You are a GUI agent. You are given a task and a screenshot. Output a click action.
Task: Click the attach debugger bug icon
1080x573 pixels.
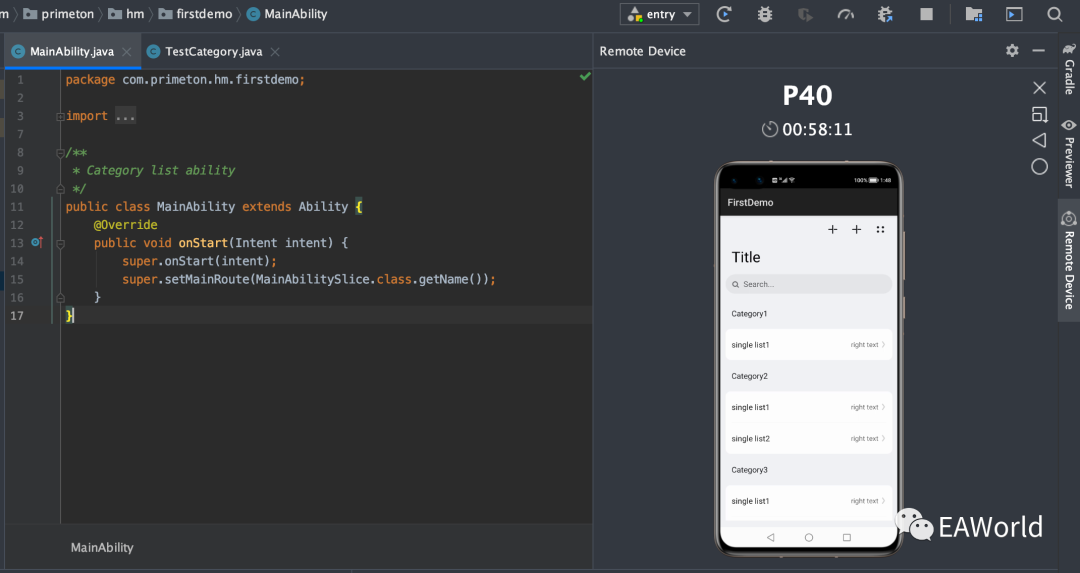coord(885,14)
